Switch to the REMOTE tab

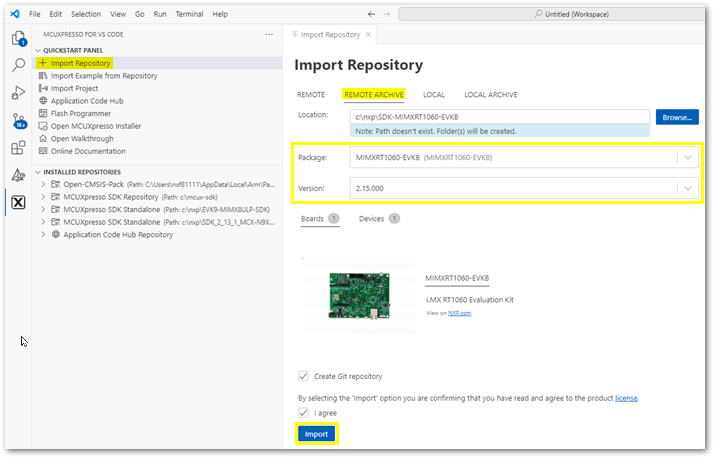pos(311,95)
